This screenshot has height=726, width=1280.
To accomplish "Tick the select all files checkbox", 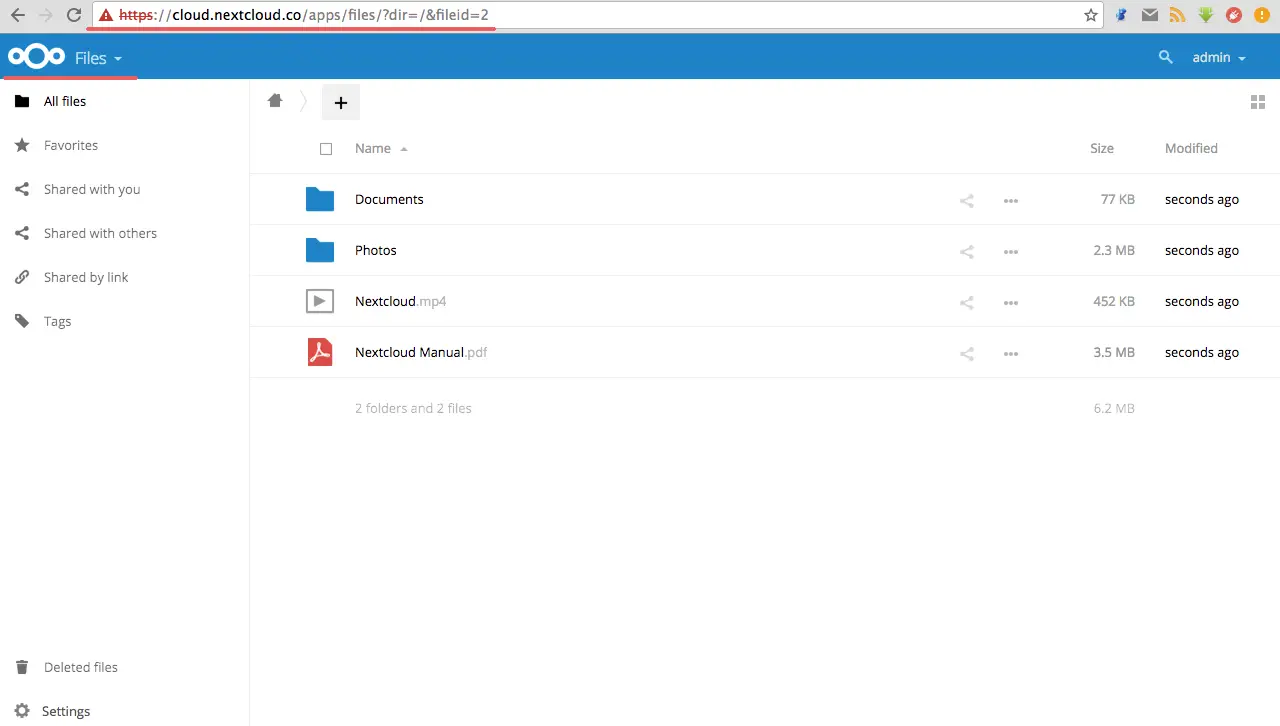I will 326,149.
